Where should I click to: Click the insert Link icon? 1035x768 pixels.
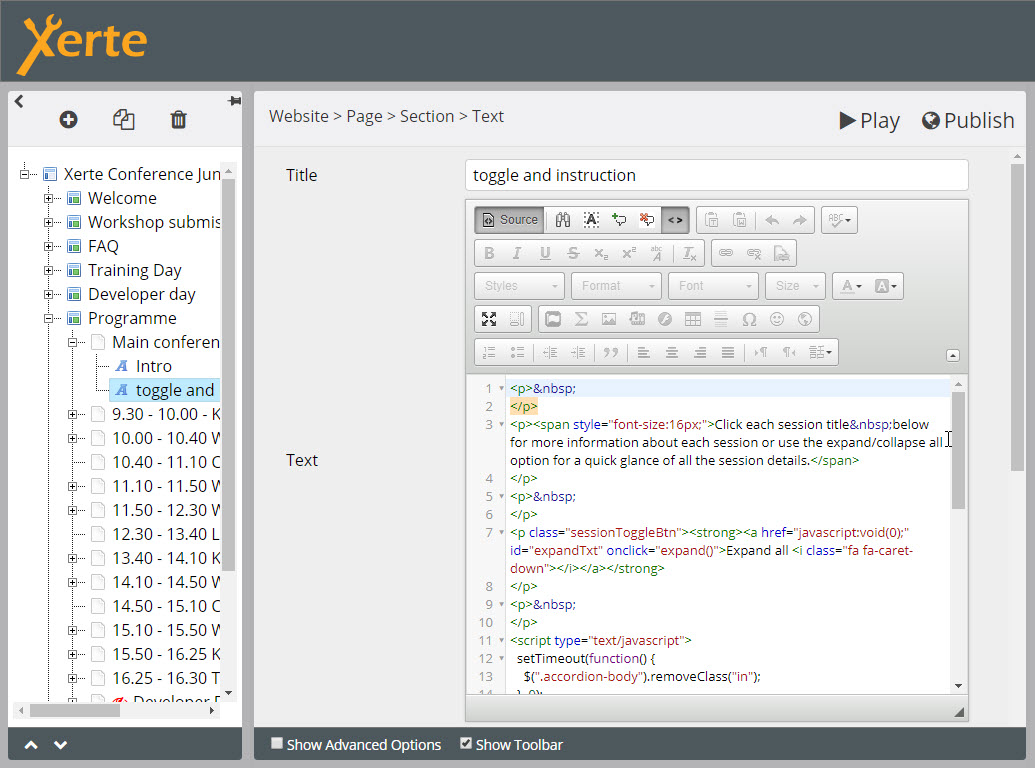(x=726, y=253)
